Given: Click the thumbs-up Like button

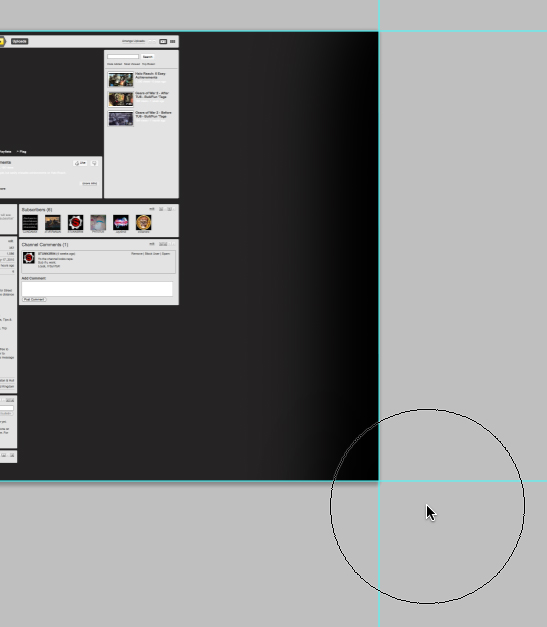Looking at the screenshot, I should coord(81,163).
